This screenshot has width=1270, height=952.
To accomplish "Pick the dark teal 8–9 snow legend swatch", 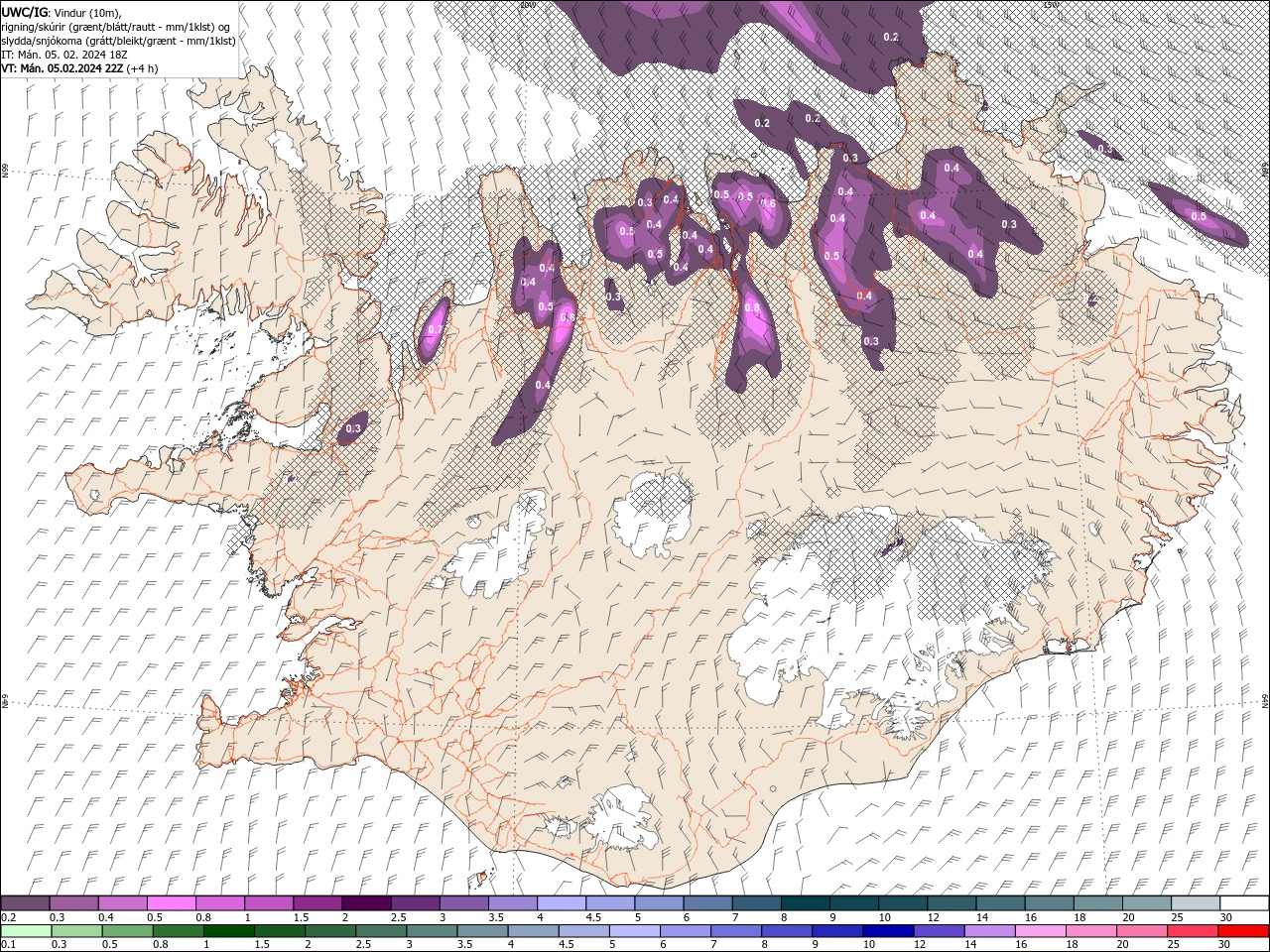I will click(804, 903).
